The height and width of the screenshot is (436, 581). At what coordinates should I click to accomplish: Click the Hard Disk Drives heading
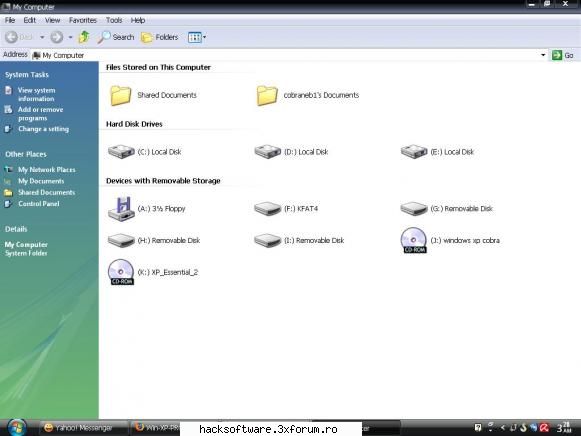[x=134, y=124]
